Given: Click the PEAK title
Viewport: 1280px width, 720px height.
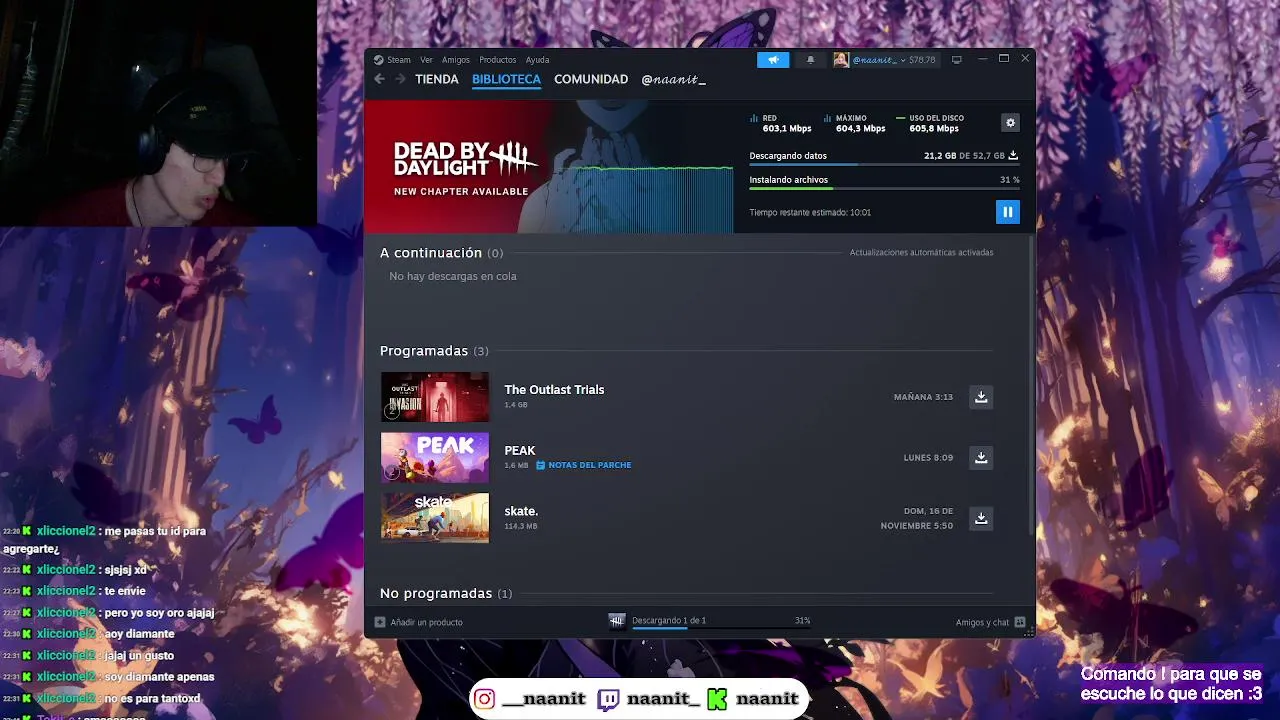Looking at the screenshot, I should point(520,451).
